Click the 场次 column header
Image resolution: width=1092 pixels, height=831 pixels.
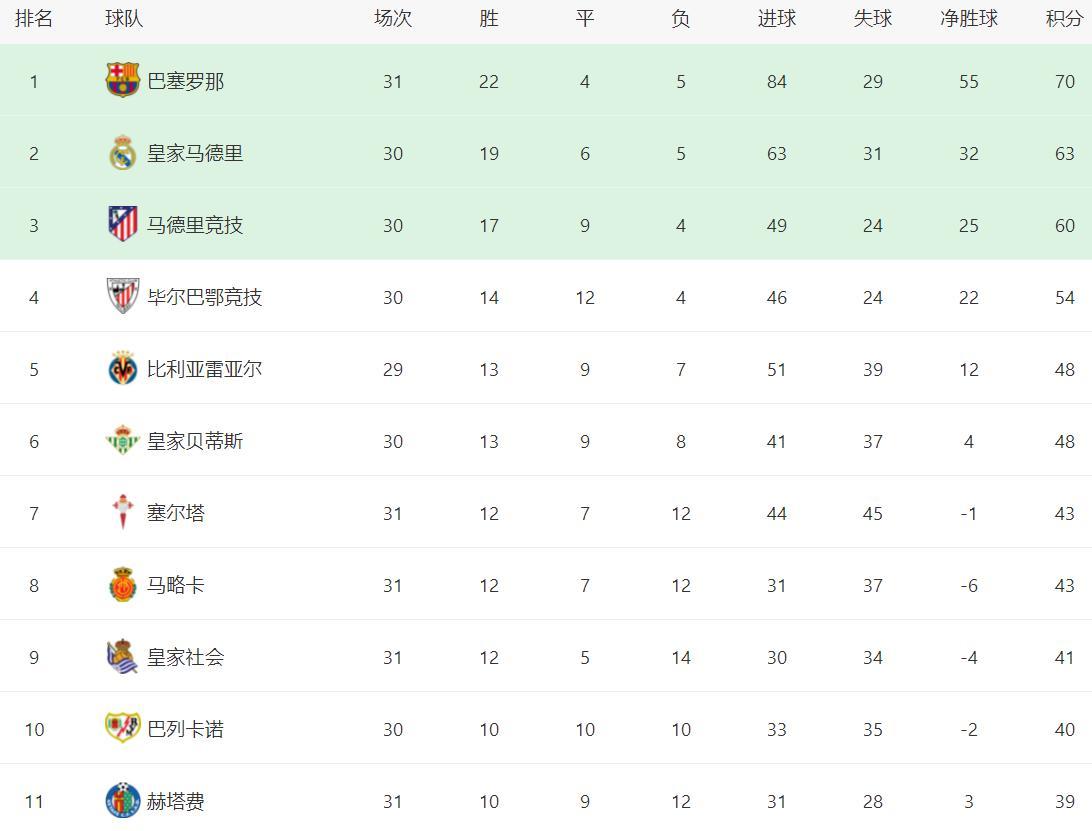coord(392,19)
